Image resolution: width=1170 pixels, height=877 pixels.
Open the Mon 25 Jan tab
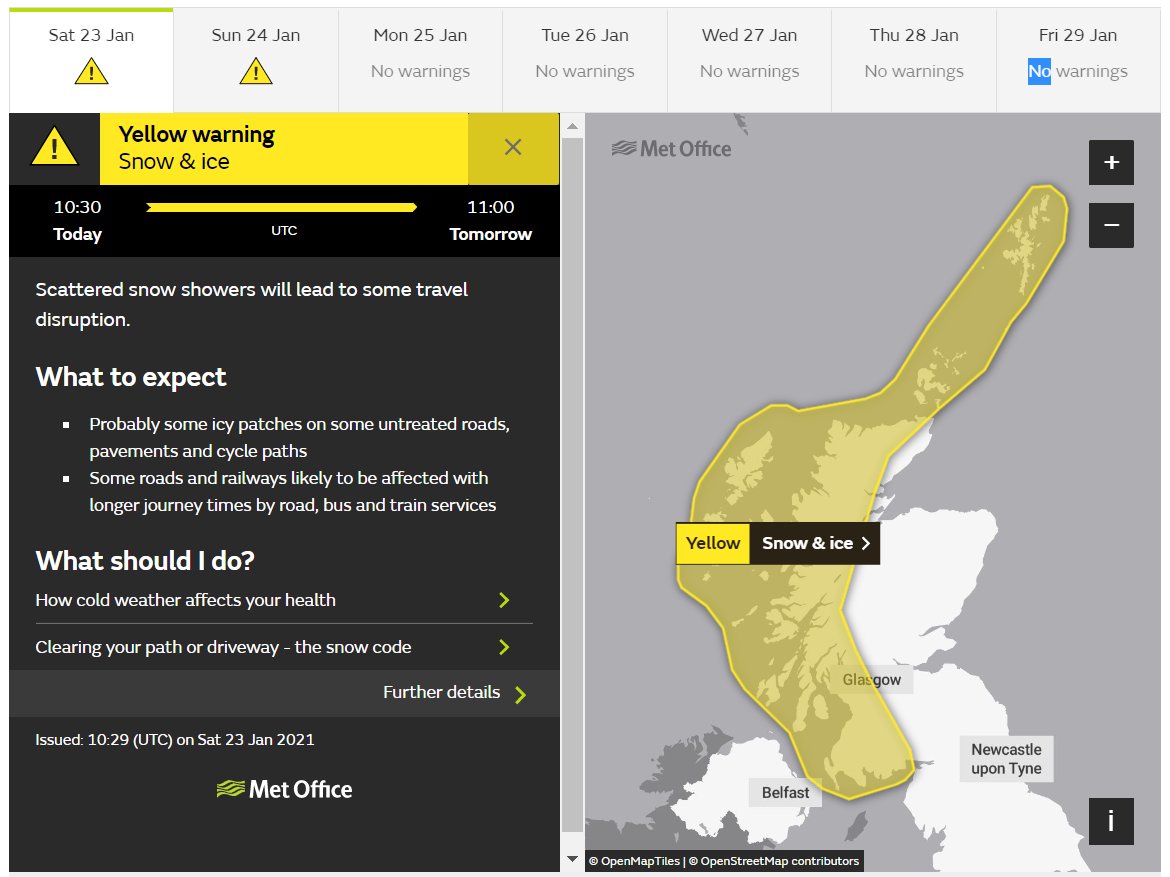tap(420, 60)
